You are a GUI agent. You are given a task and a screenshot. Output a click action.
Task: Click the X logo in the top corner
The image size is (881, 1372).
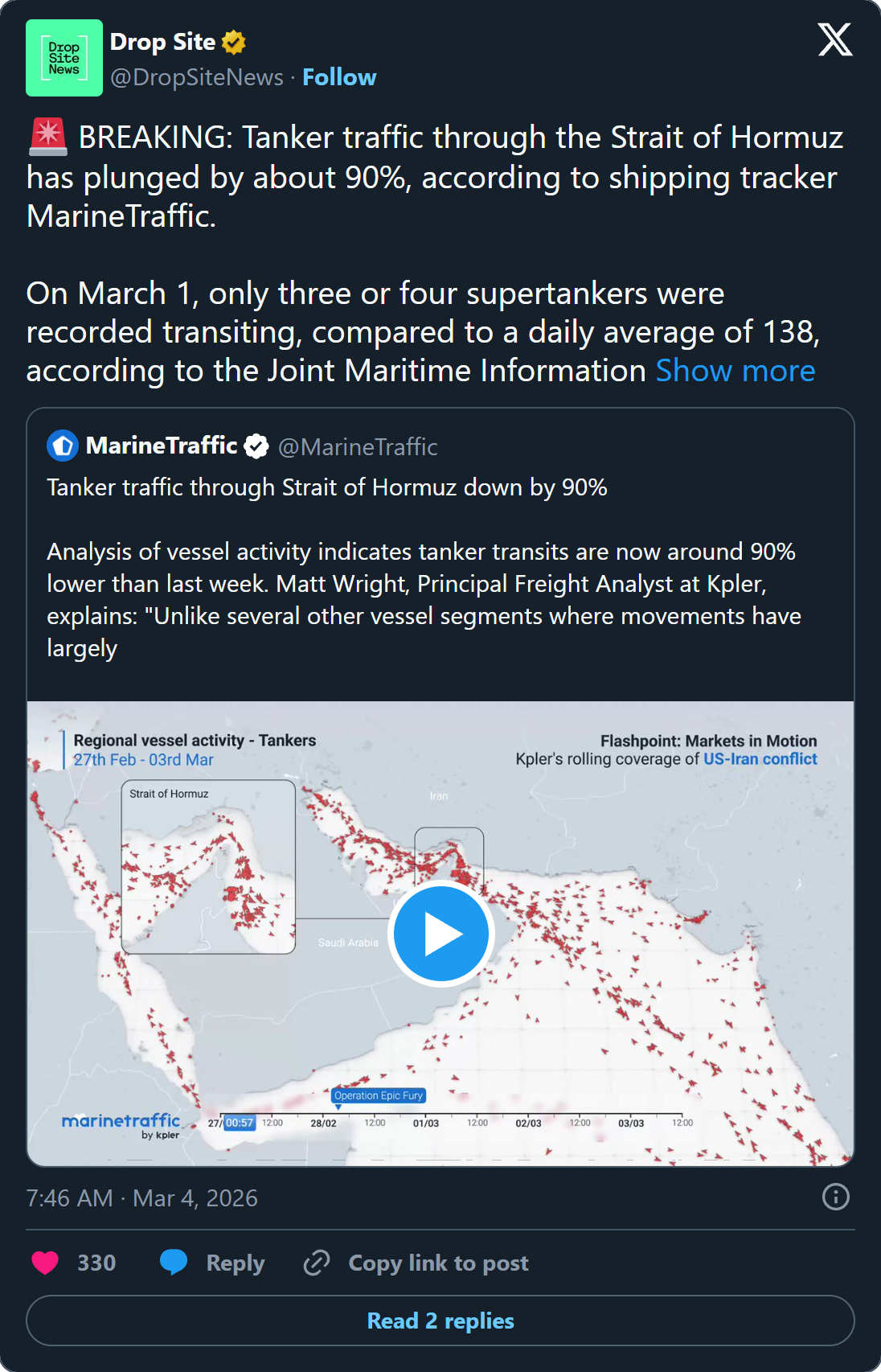[x=834, y=40]
